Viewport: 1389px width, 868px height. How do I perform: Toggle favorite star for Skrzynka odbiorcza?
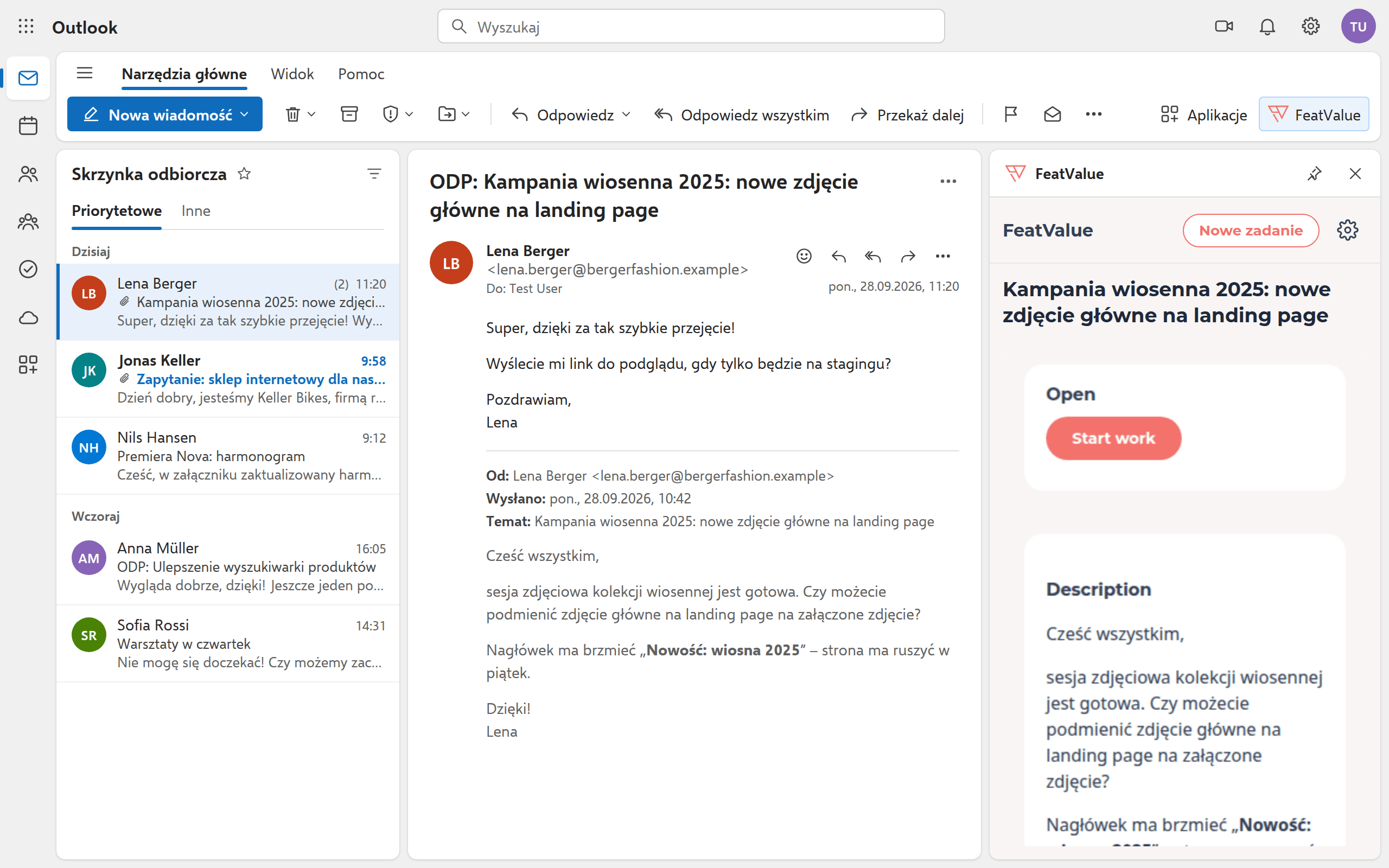[x=244, y=174]
